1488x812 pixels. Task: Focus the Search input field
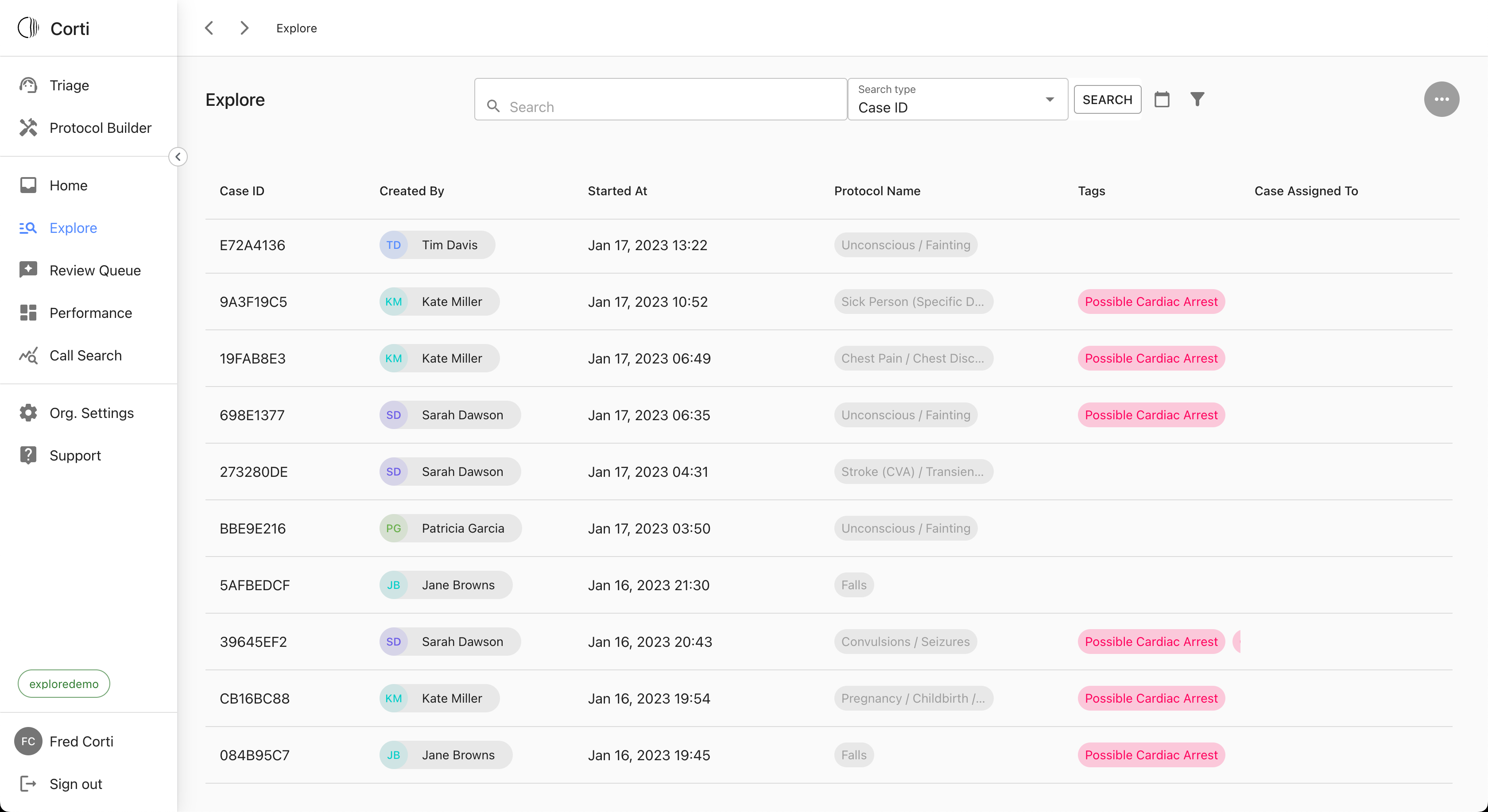click(x=670, y=107)
